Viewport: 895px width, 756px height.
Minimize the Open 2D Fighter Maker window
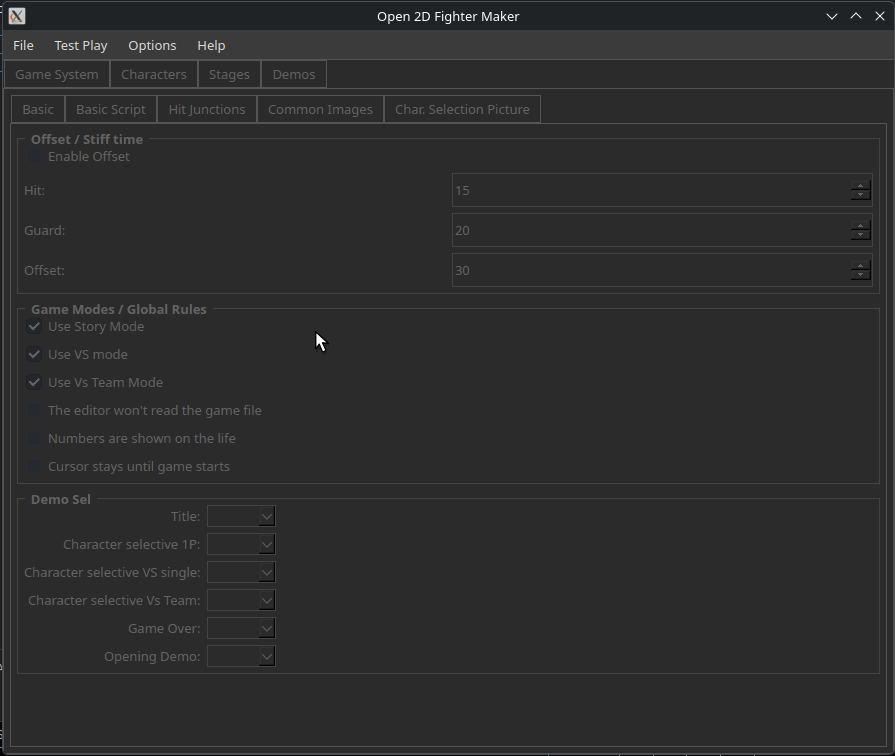tap(832, 16)
